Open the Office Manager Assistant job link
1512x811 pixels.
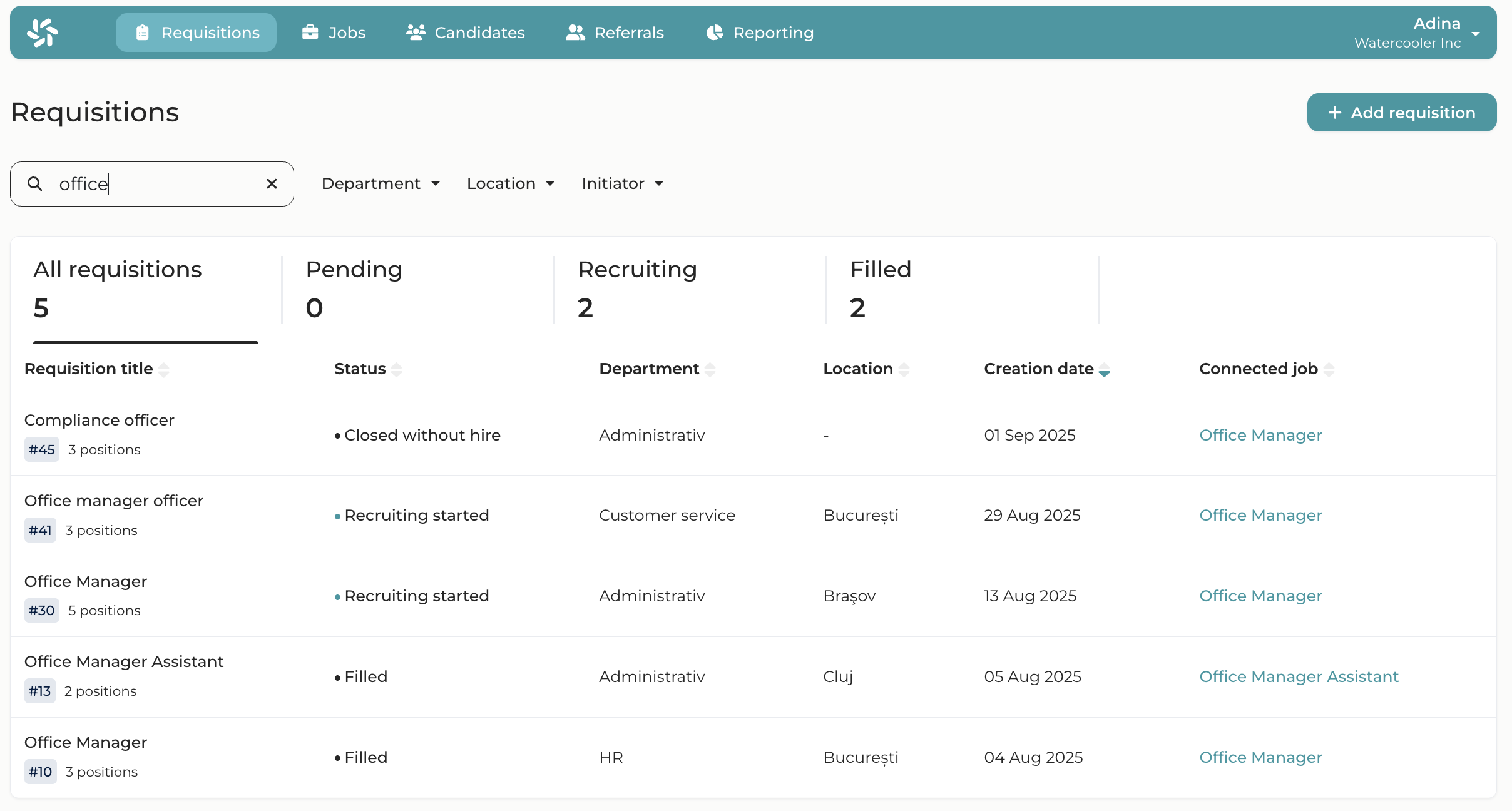1299,676
